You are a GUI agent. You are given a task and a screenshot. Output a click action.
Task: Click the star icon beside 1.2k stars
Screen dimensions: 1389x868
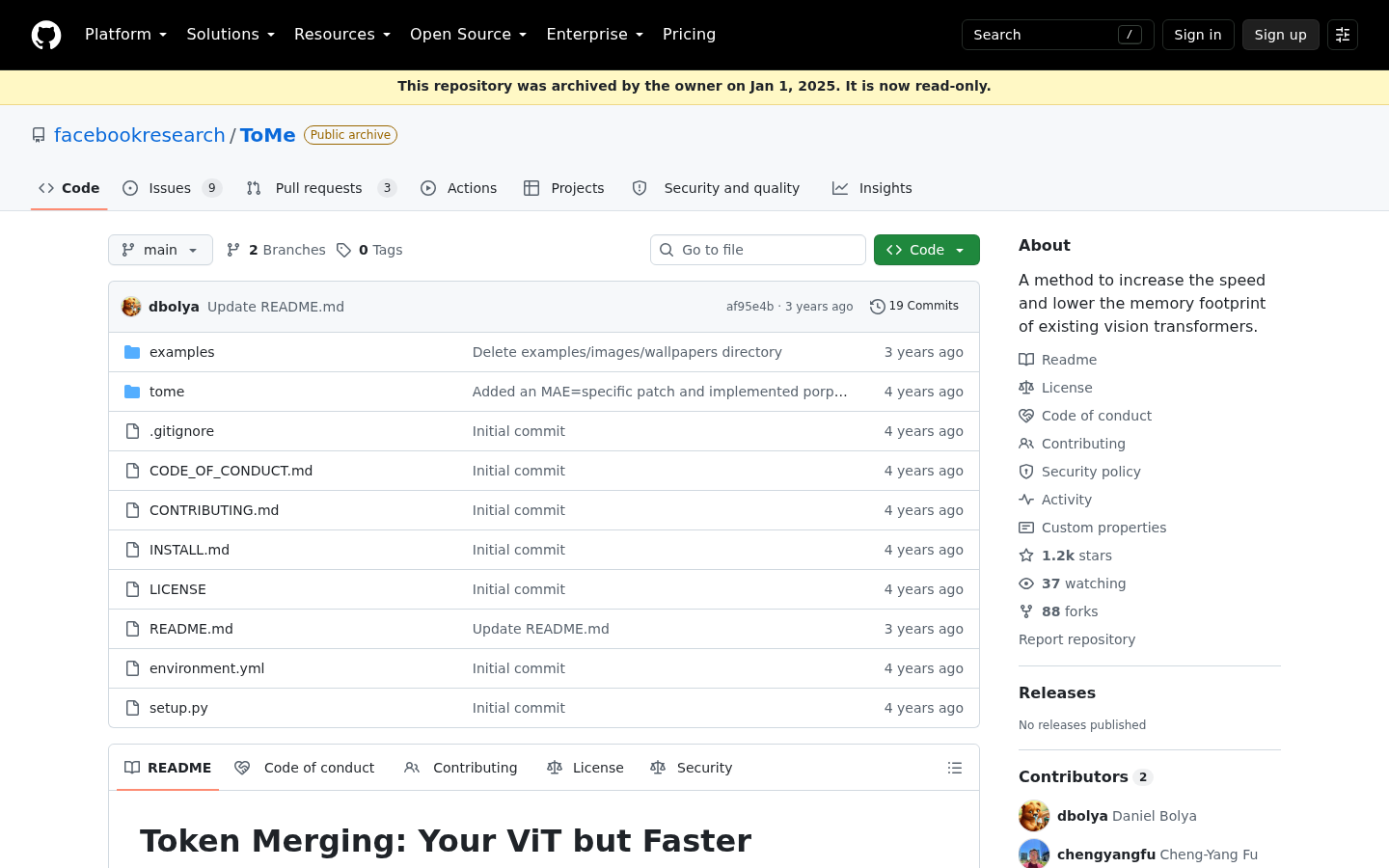coord(1026,556)
